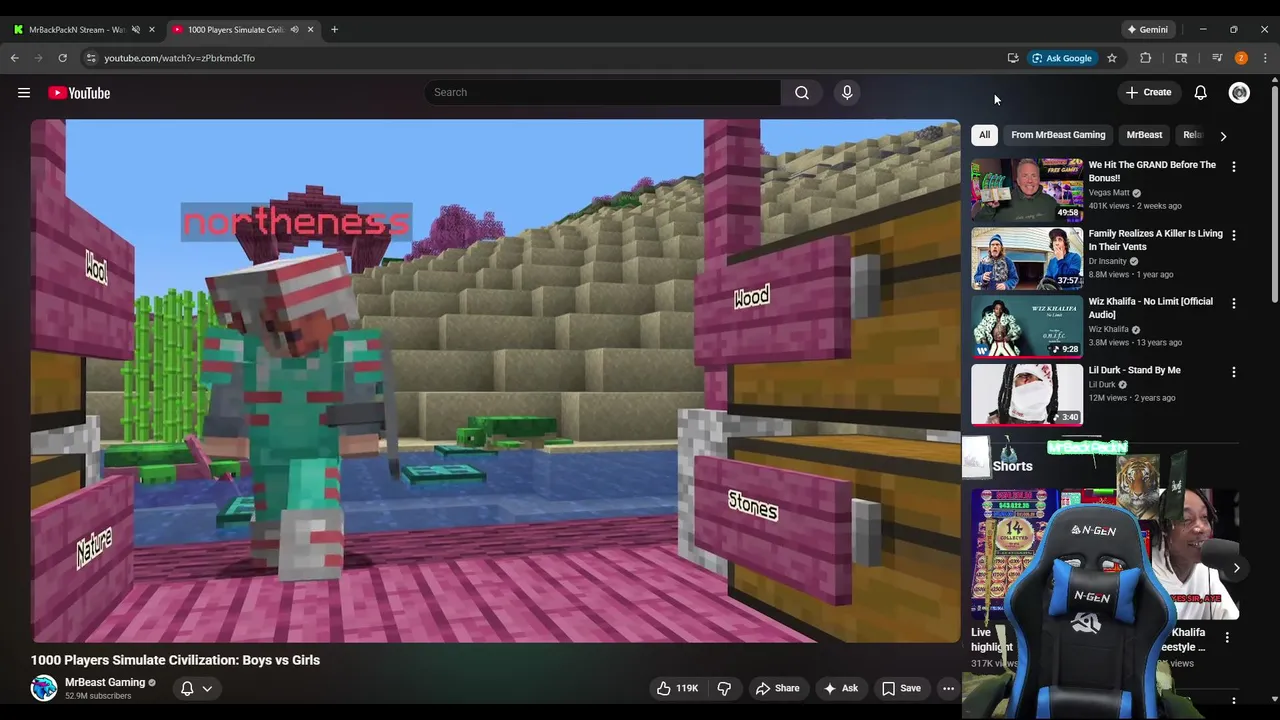Show next Shorts with right arrow
Viewport: 1280px width, 720px height.
pyautogui.click(x=1236, y=568)
